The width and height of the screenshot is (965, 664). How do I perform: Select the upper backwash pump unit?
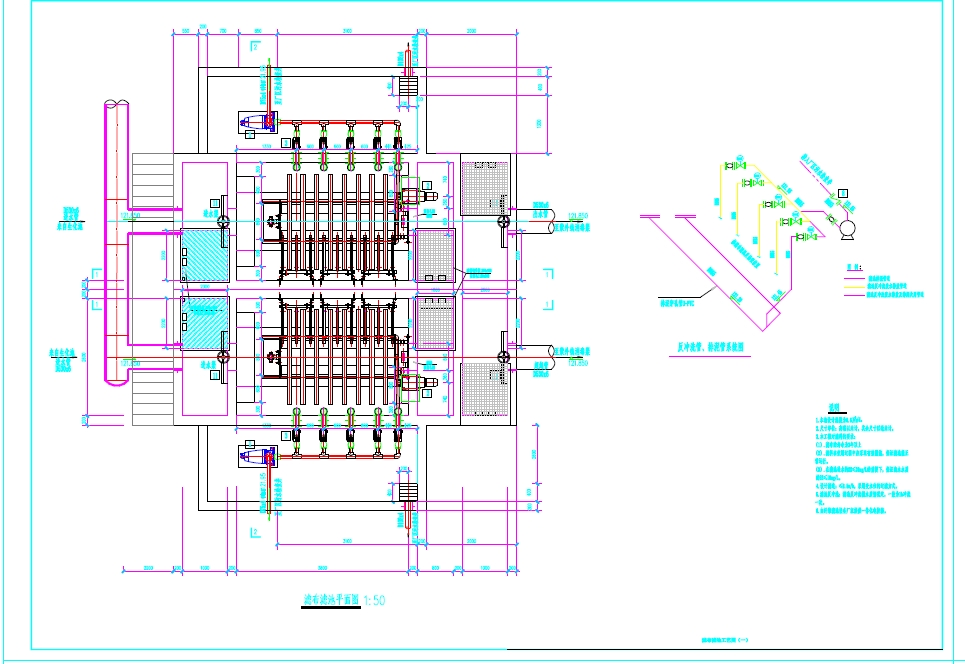(x=257, y=122)
